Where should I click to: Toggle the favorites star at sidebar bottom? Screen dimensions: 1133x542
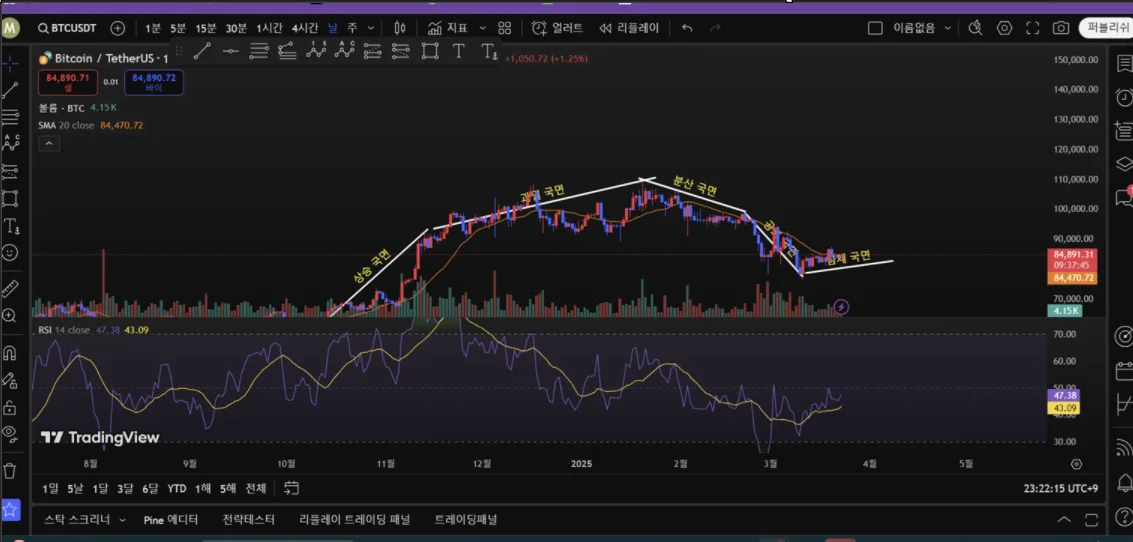(x=10, y=510)
